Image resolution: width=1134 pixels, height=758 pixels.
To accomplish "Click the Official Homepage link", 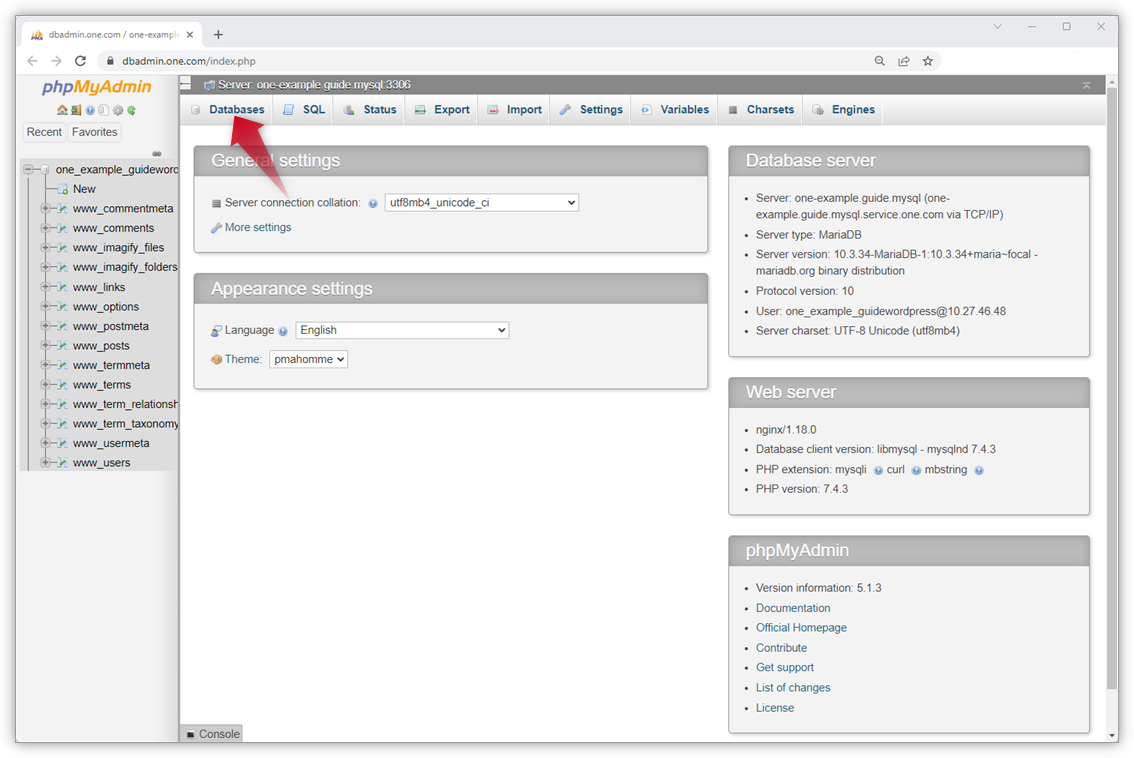I will [801, 627].
